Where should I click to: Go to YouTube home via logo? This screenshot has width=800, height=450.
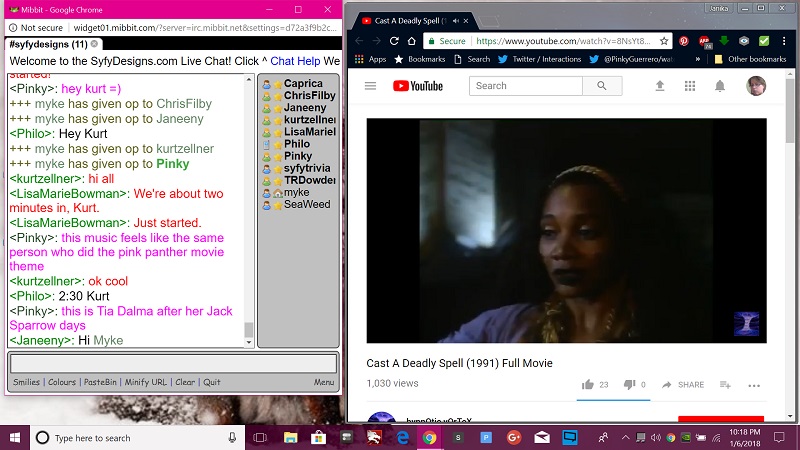click(418, 86)
